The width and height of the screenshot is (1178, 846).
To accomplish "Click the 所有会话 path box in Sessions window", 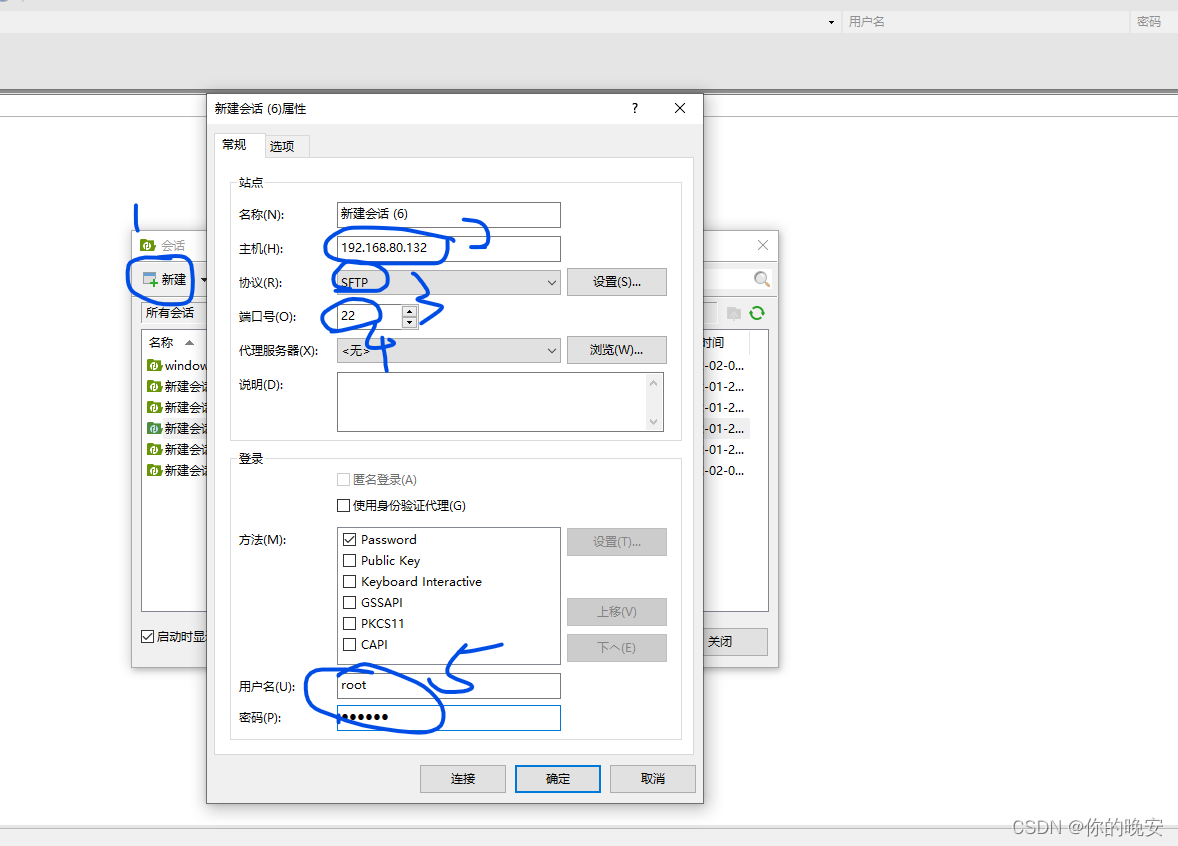I will (174, 313).
